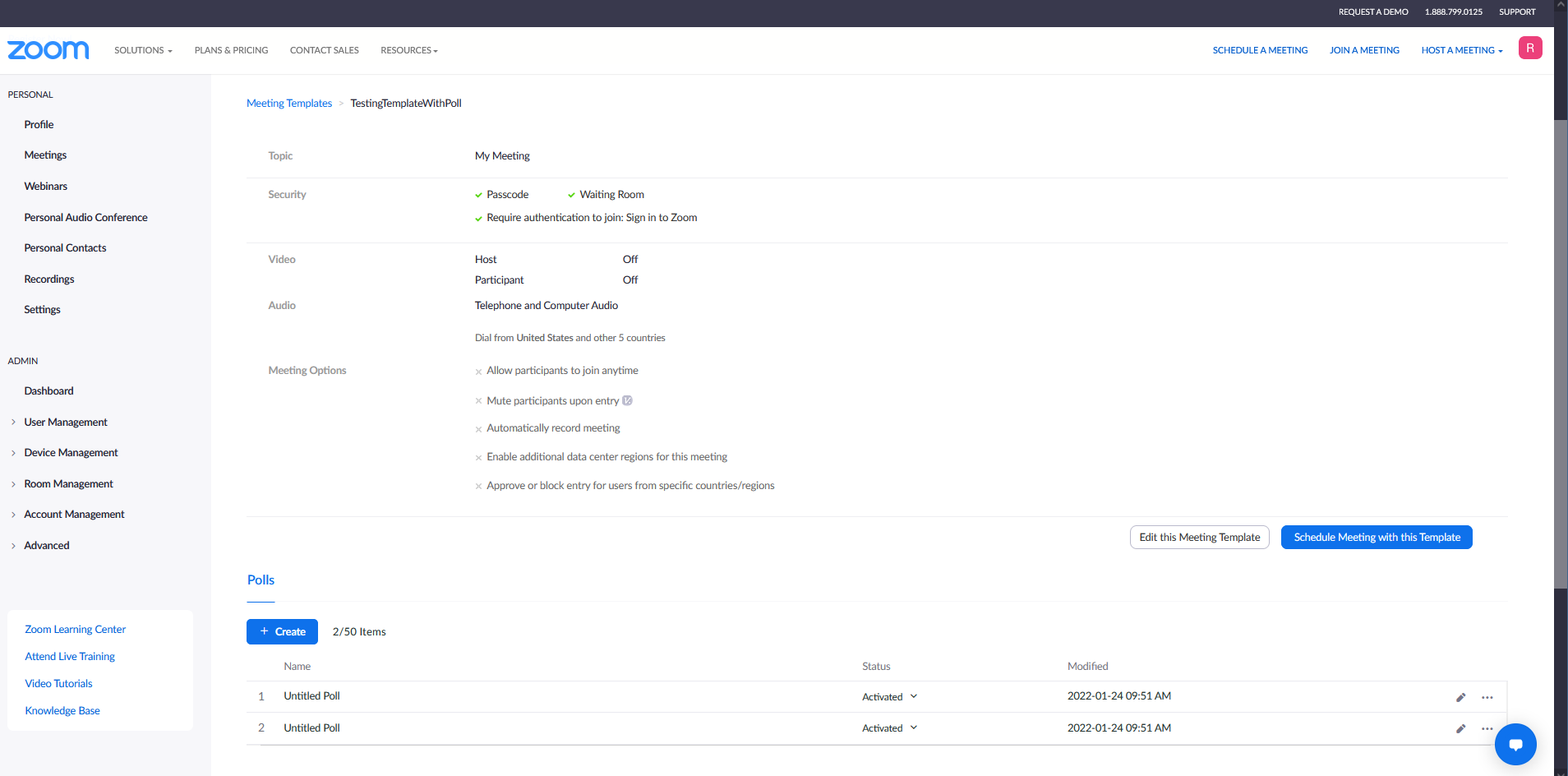
Task: Click the info icon next to Mute participants
Action: pyautogui.click(x=627, y=401)
